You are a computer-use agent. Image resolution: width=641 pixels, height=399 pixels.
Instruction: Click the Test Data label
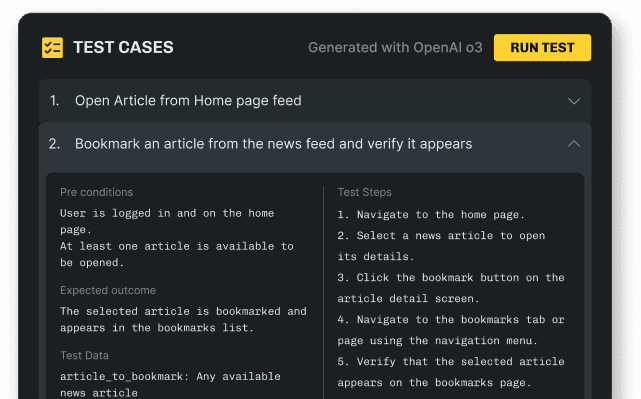pos(84,355)
